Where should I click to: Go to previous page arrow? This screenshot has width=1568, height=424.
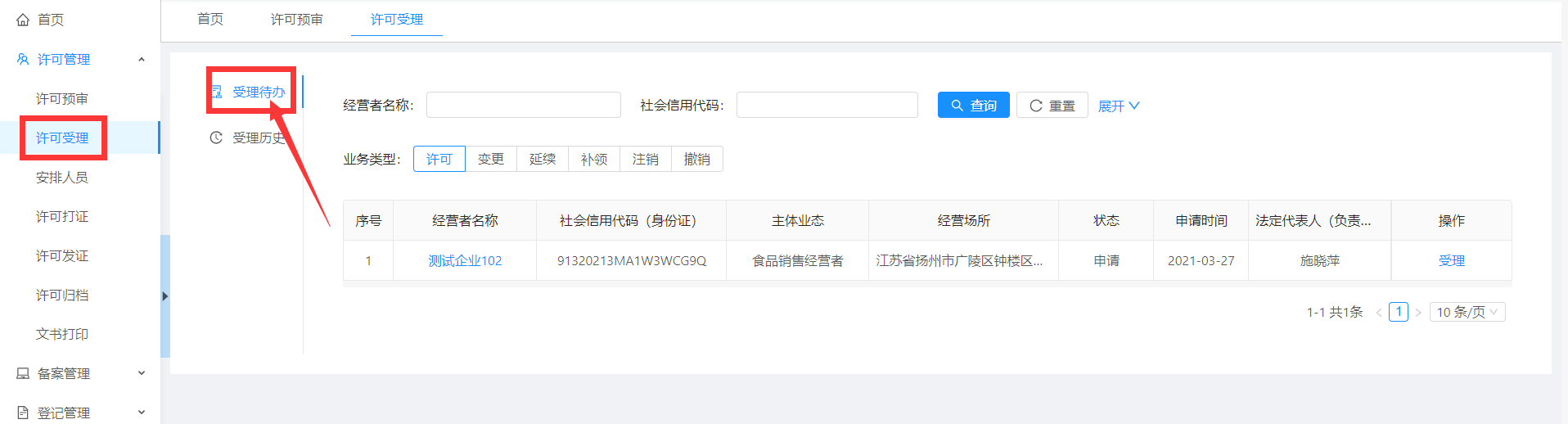pyautogui.click(x=1379, y=313)
